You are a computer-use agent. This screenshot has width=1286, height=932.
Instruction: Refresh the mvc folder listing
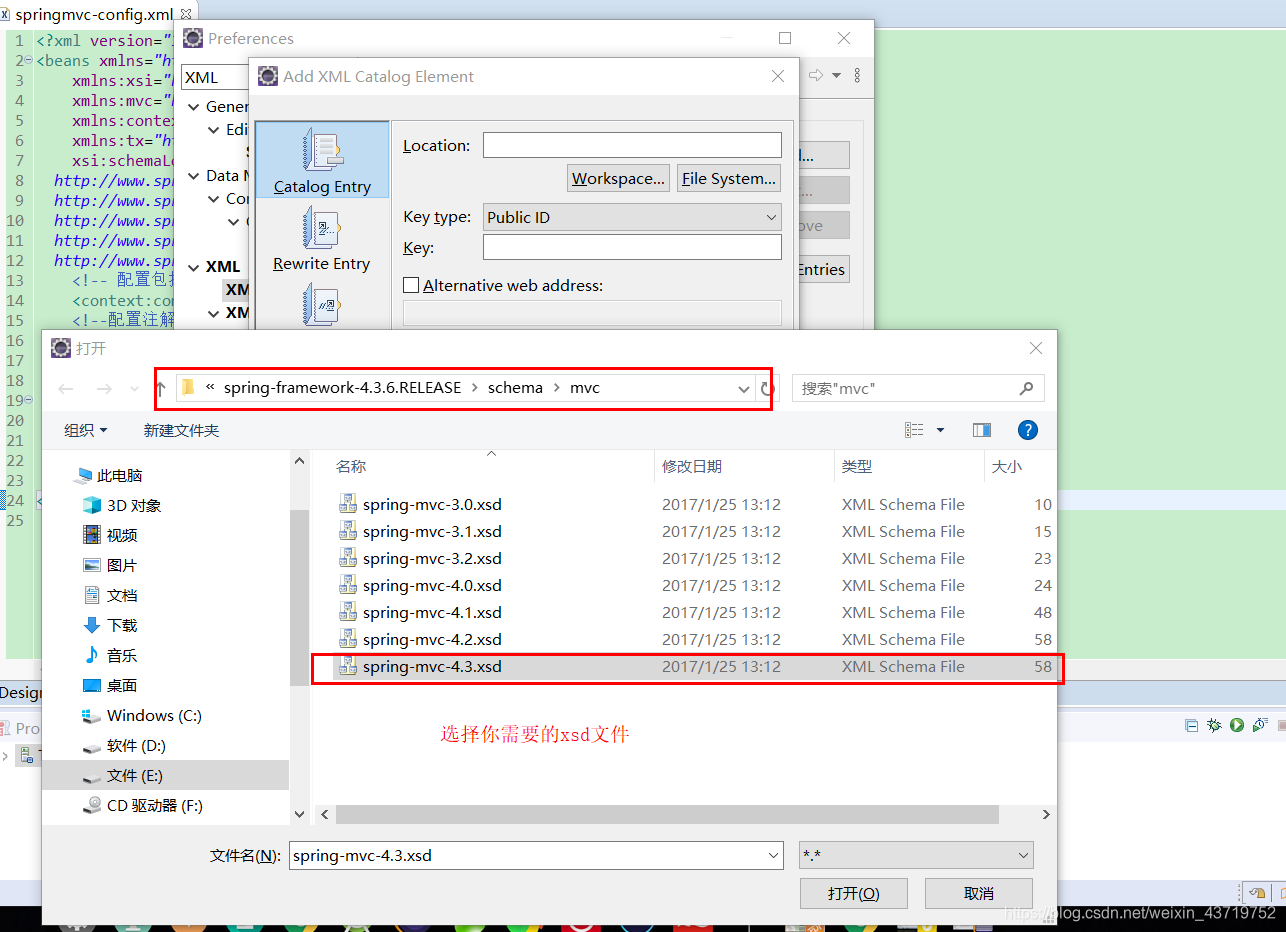[767, 389]
